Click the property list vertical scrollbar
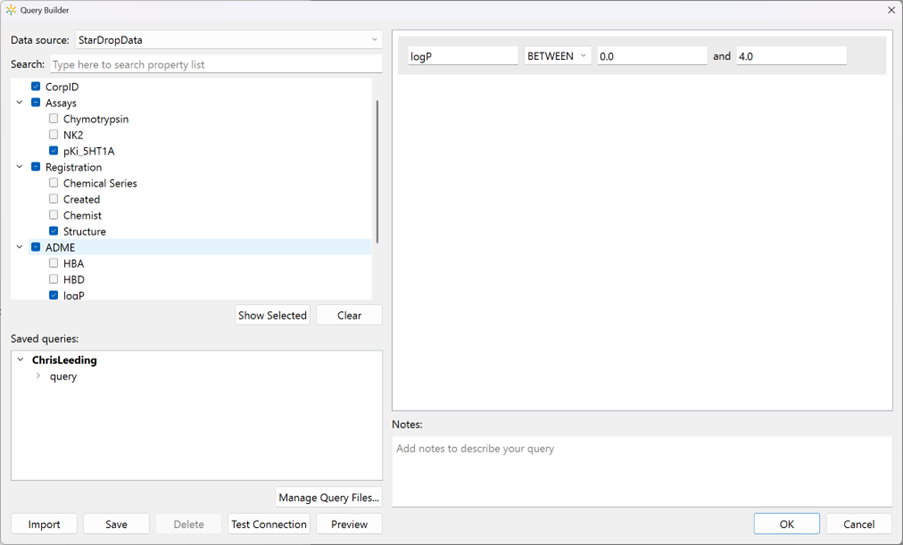The width and height of the screenshot is (903, 545). click(377, 170)
